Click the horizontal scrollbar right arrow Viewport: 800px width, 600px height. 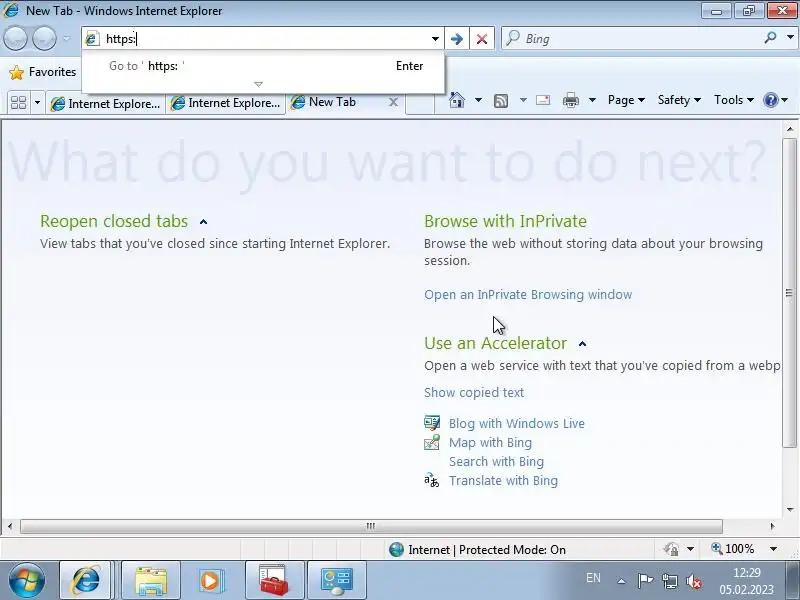click(772, 526)
